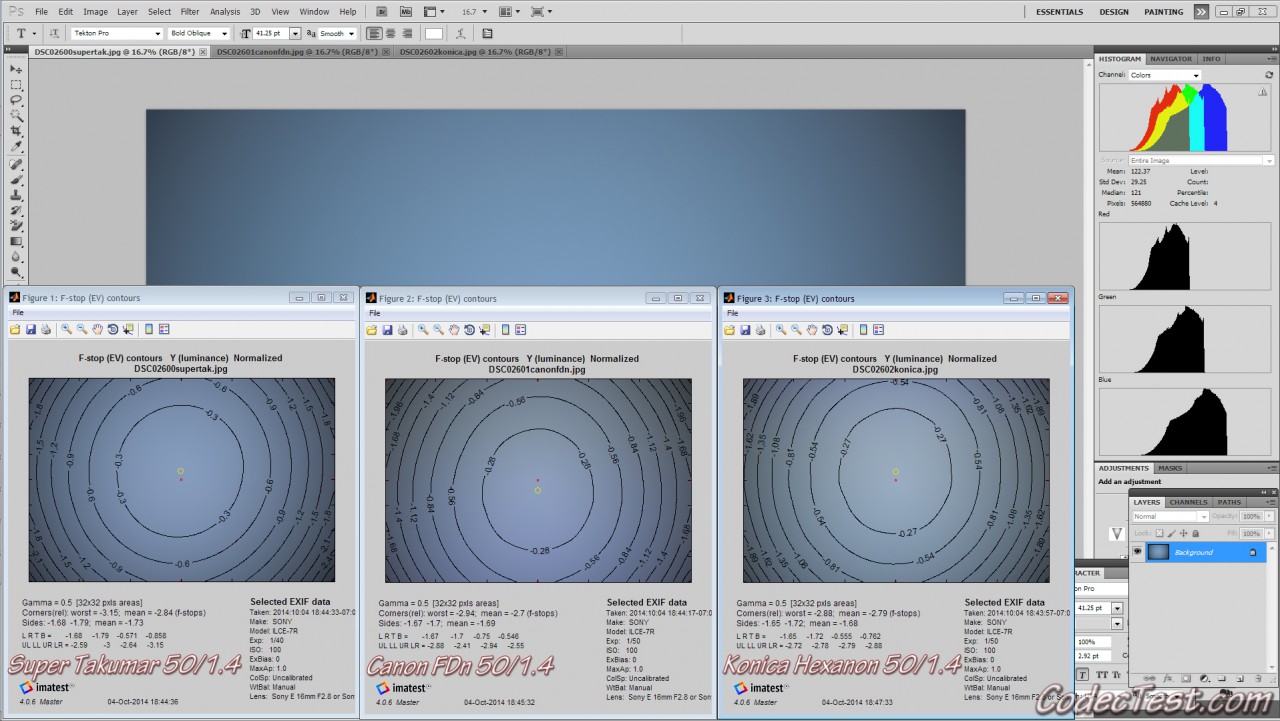Select the zoom in tool in Figure 2
The height and width of the screenshot is (721, 1280).
423,330
